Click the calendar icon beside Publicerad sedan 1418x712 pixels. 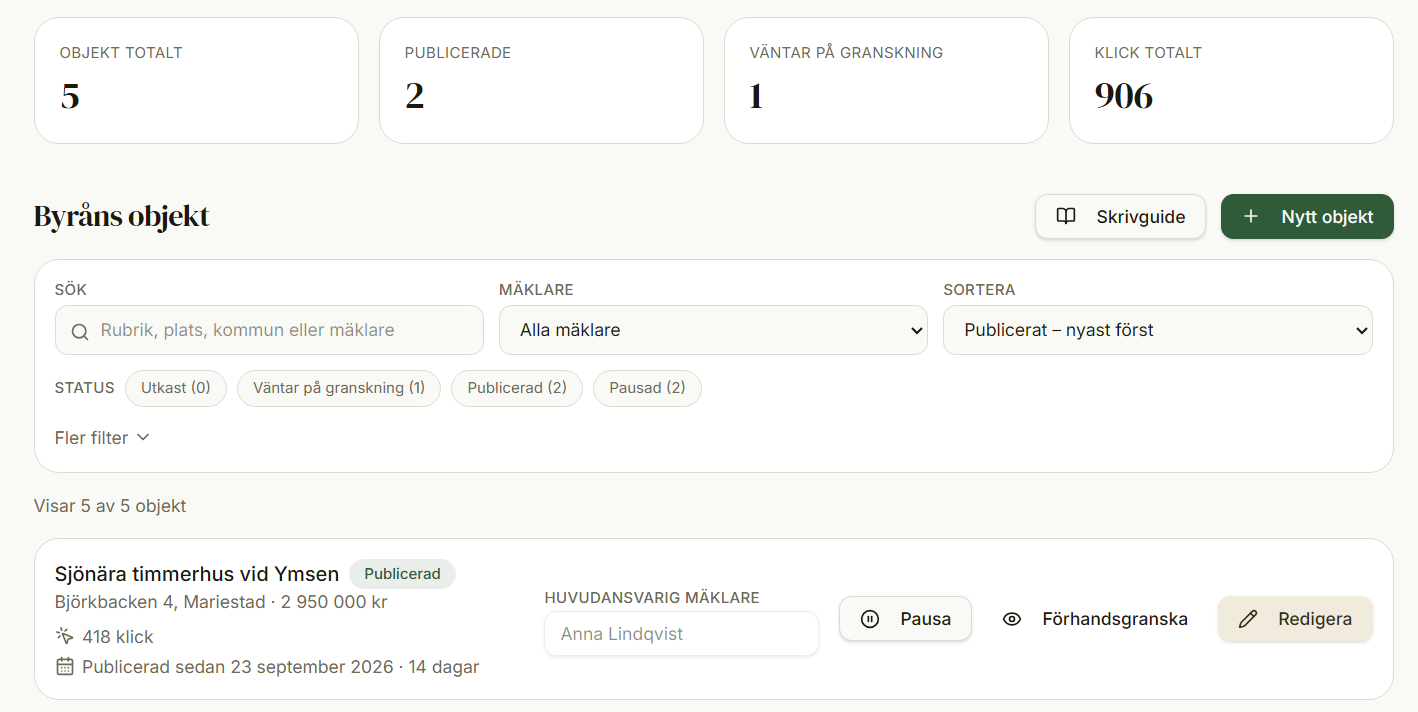click(x=65, y=666)
